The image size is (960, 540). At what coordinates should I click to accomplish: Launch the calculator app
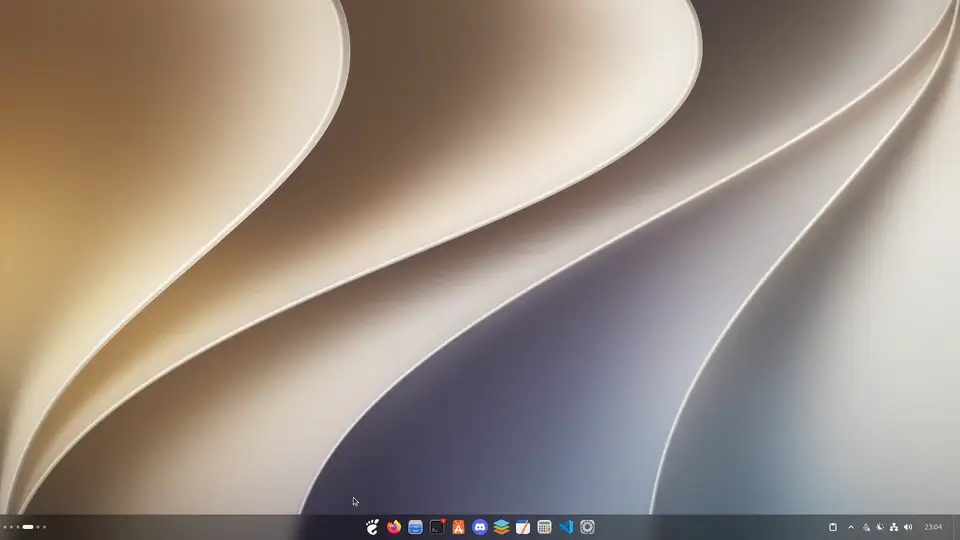click(544, 527)
